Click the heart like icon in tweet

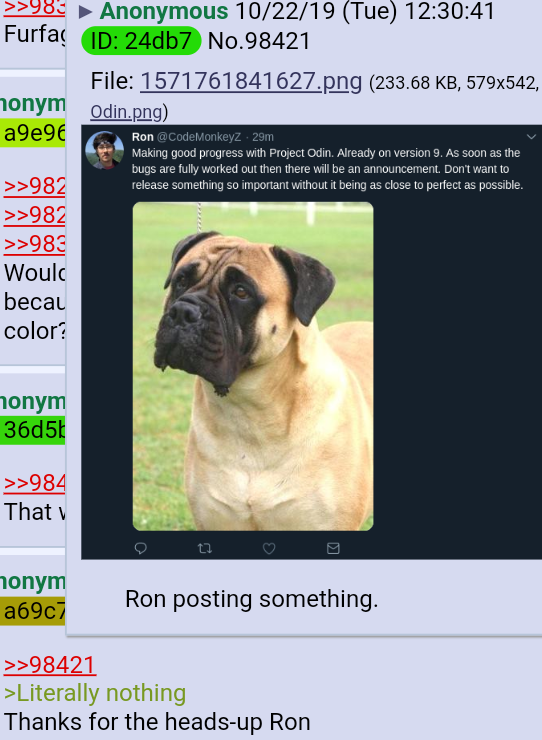[269, 548]
